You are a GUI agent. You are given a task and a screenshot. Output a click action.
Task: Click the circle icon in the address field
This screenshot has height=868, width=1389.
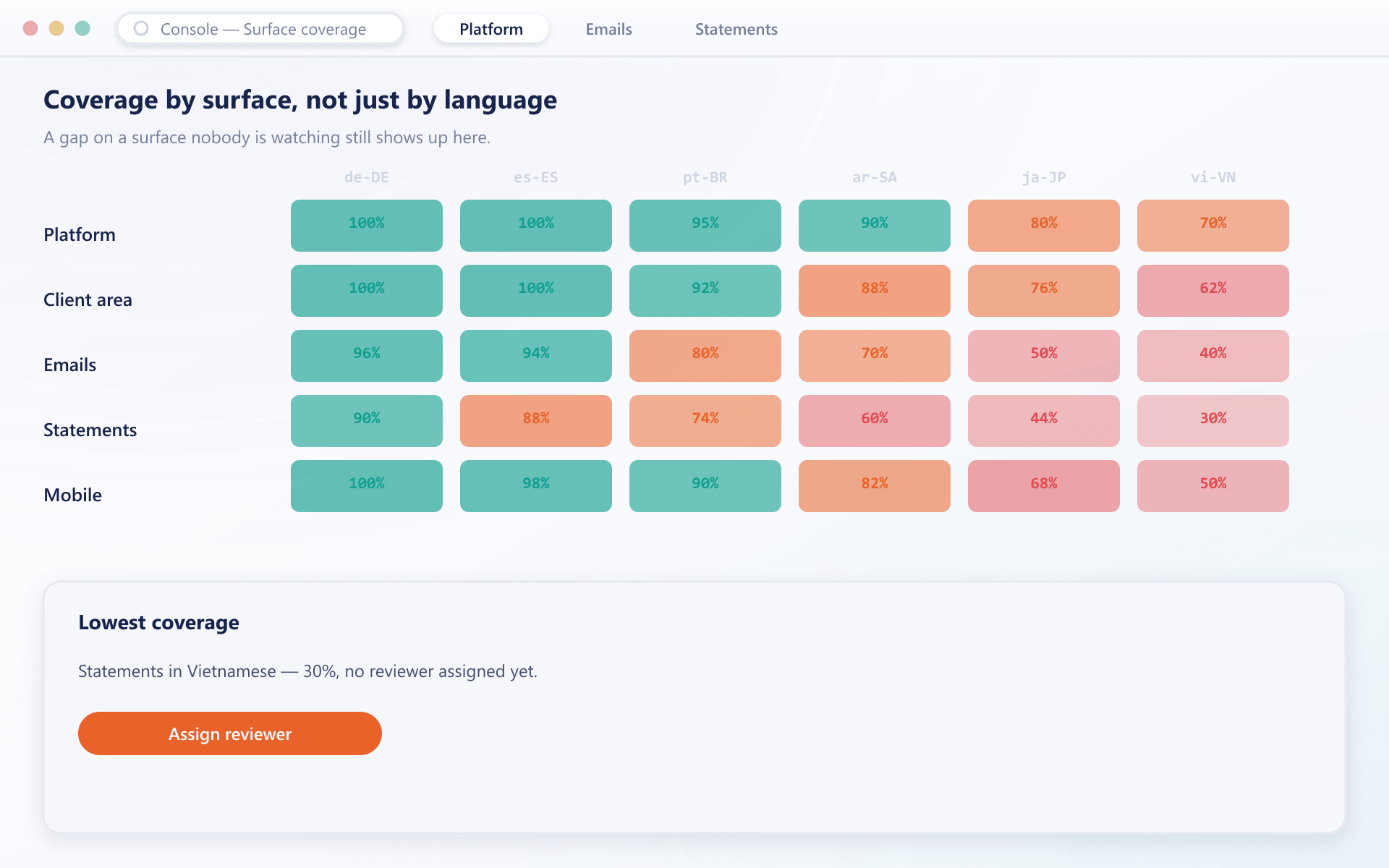tap(141, 28)
